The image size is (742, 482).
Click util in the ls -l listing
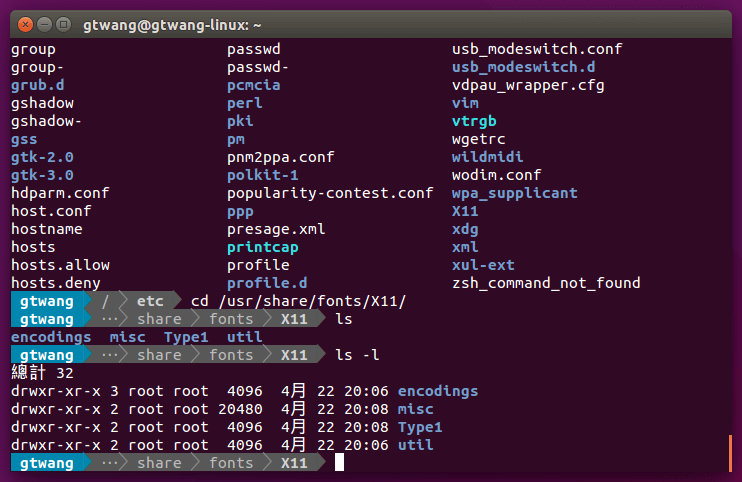point(415,445)
